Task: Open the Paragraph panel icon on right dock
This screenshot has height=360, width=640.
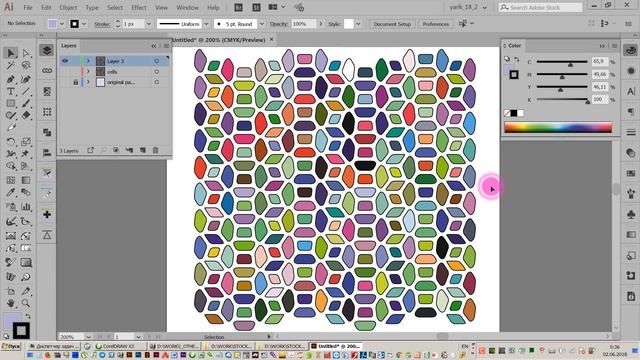Action: pyautogui.click(x=631, y=111)
